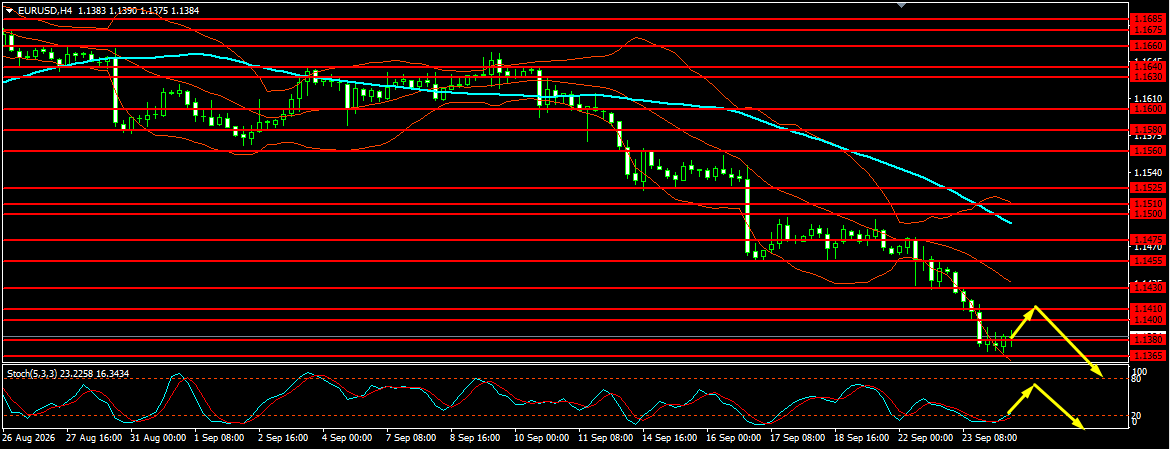Image resolution: width=1170 pixels, height=449 pixels.
Task: Click the 1.1685 price level label
Action: click(1147, 18)
